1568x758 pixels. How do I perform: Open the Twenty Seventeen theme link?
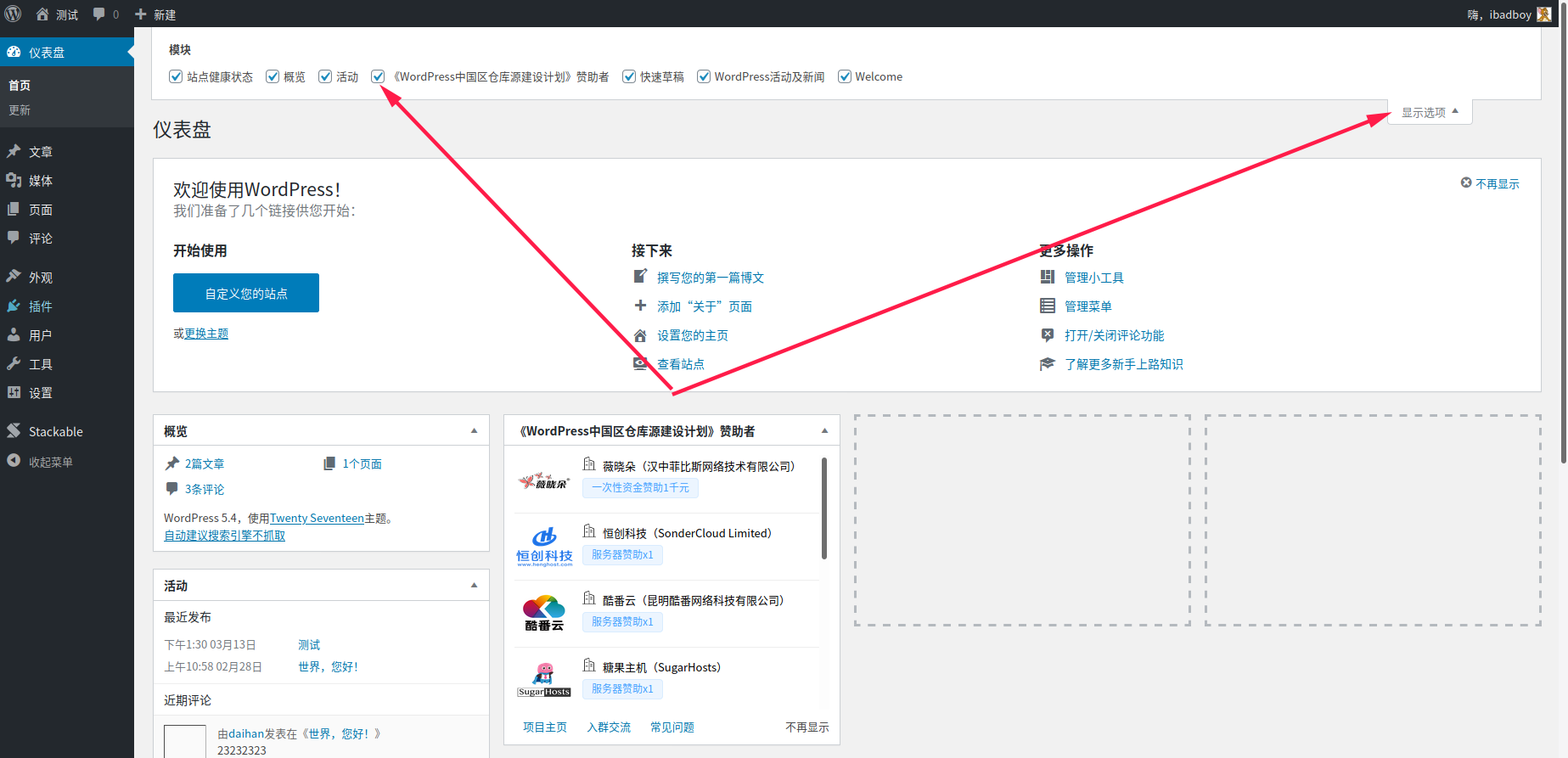pyautogui.click(x=317, y=518)
